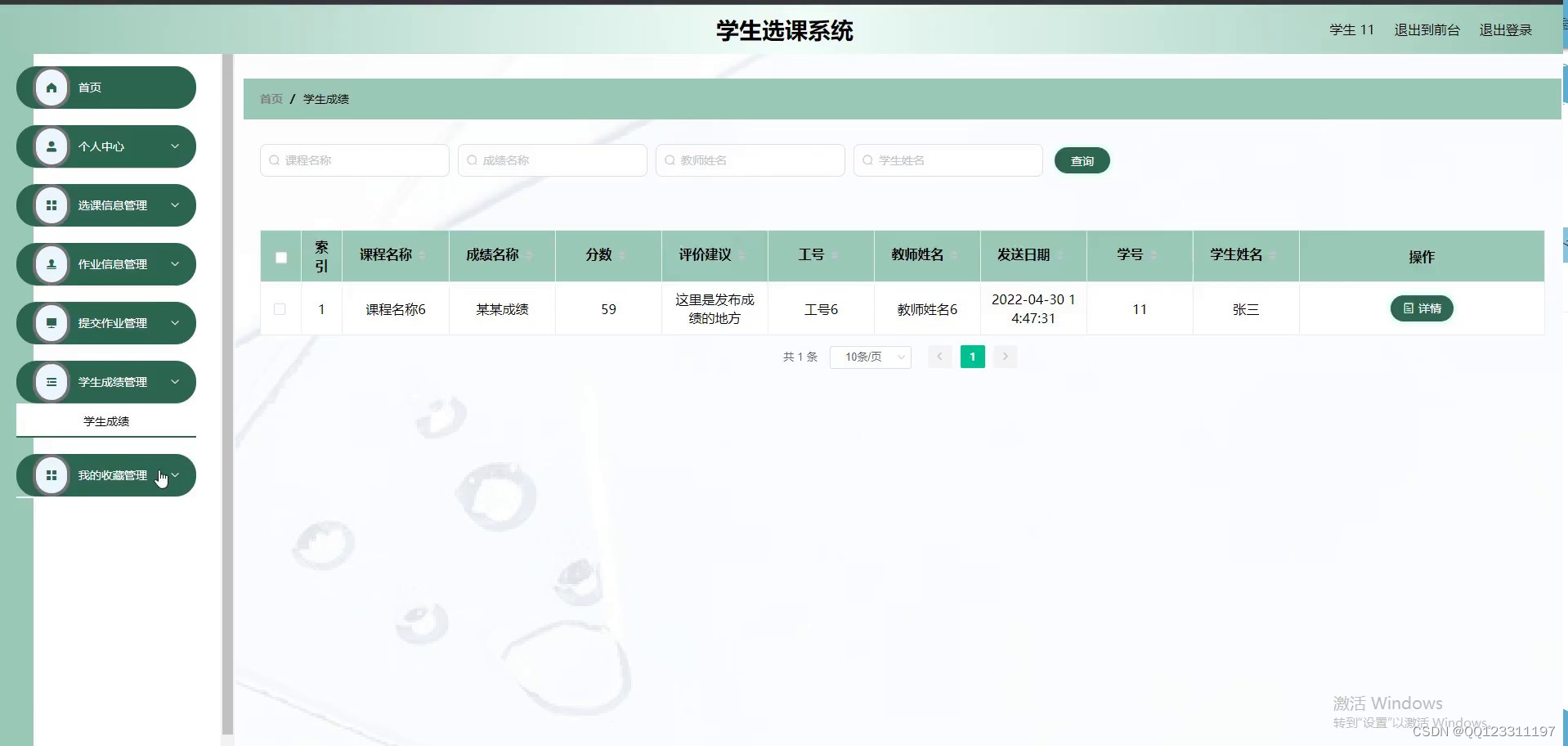Click the monitor icon for 提交作业管理
This screenshot has height=746, width=1568.
[52, 323]
